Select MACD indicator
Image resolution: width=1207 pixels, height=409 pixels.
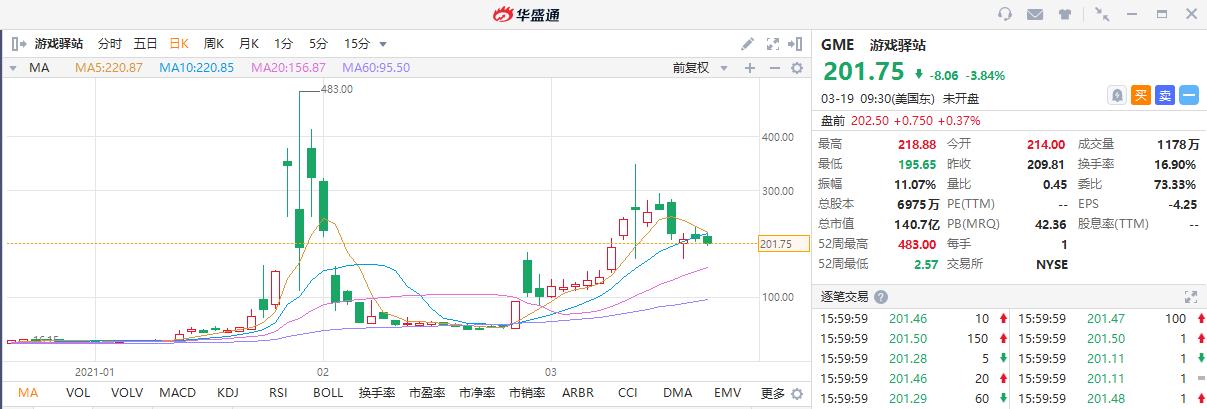click(180, 393)
